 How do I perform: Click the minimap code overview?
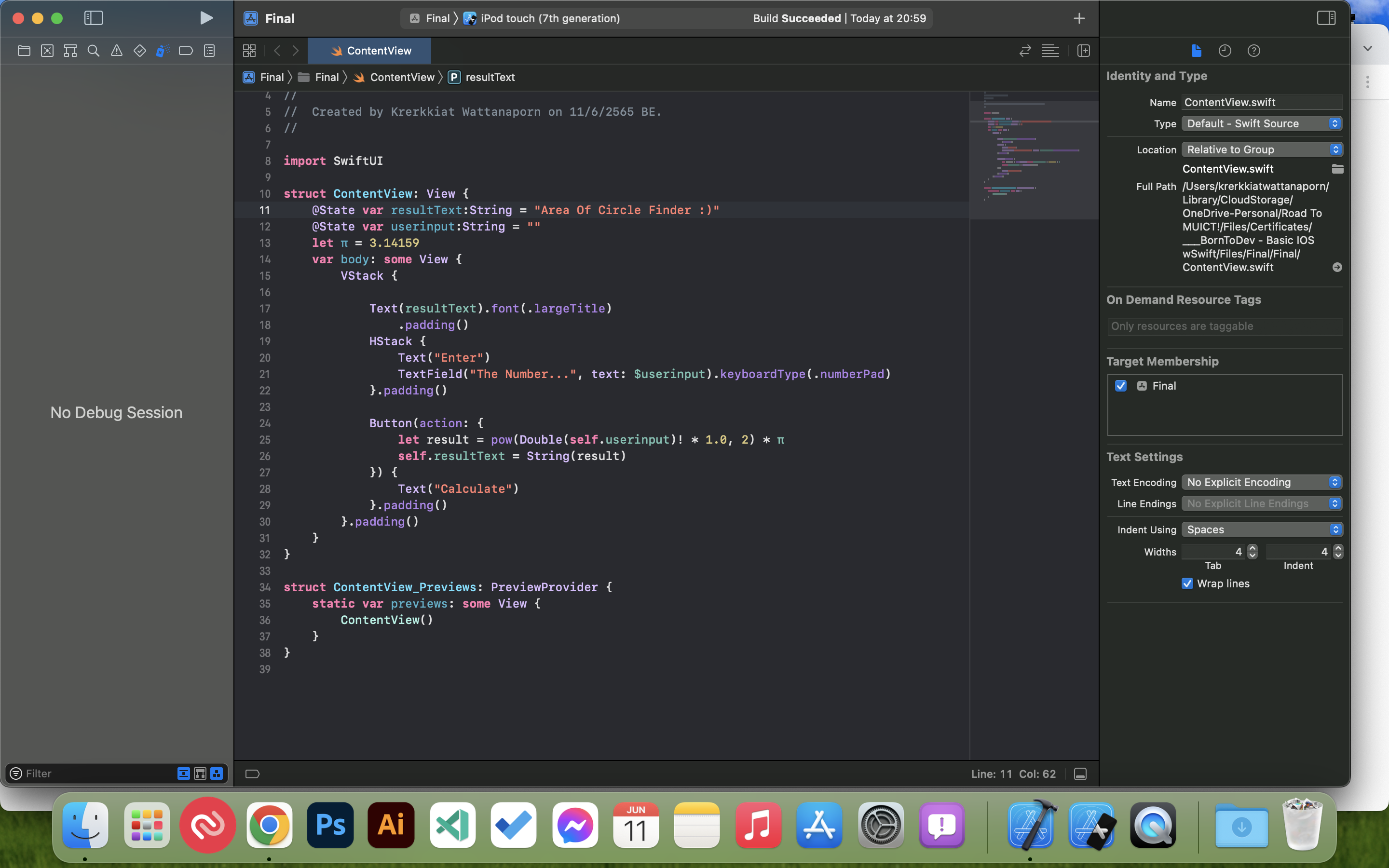[1034, 155]
